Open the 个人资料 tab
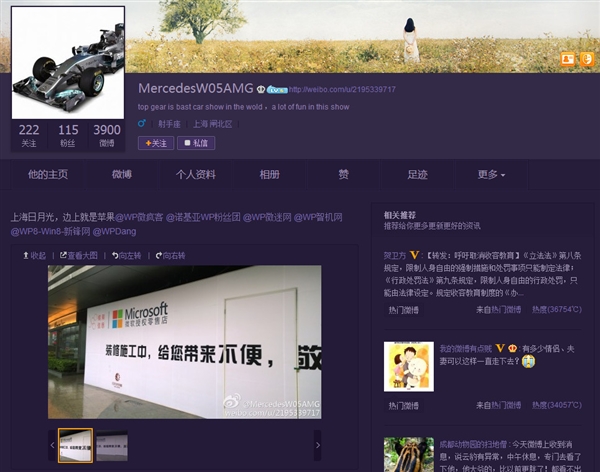Image resolution: width=600 pixels, height=472 pixels. (x=196, y=175)
